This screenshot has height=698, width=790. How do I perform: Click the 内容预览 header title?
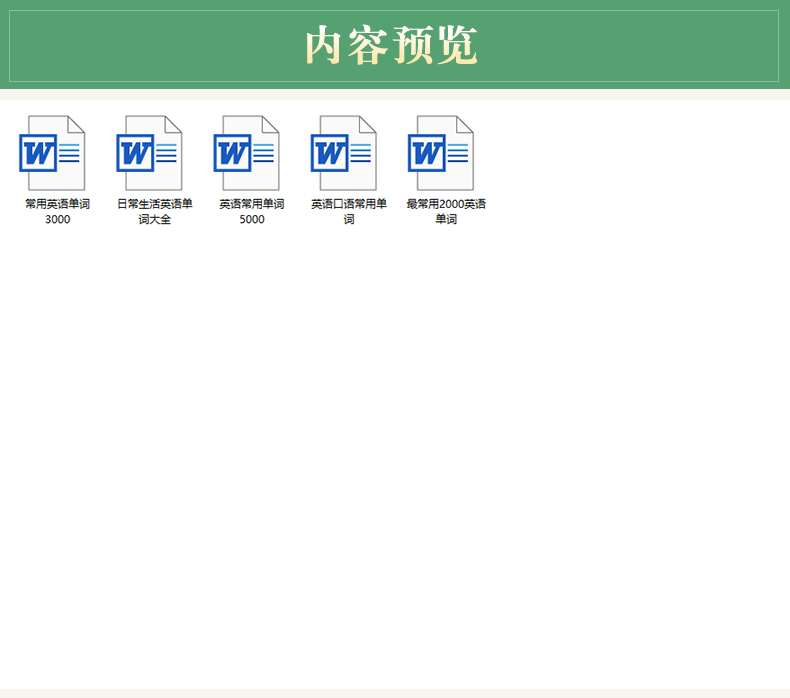tap(391, 45)
